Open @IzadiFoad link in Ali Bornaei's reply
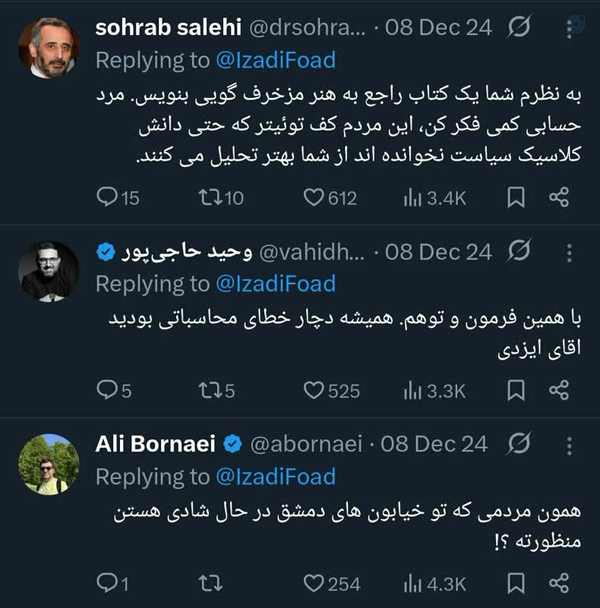Screen dimensions: 600x608 pos(276,476)
